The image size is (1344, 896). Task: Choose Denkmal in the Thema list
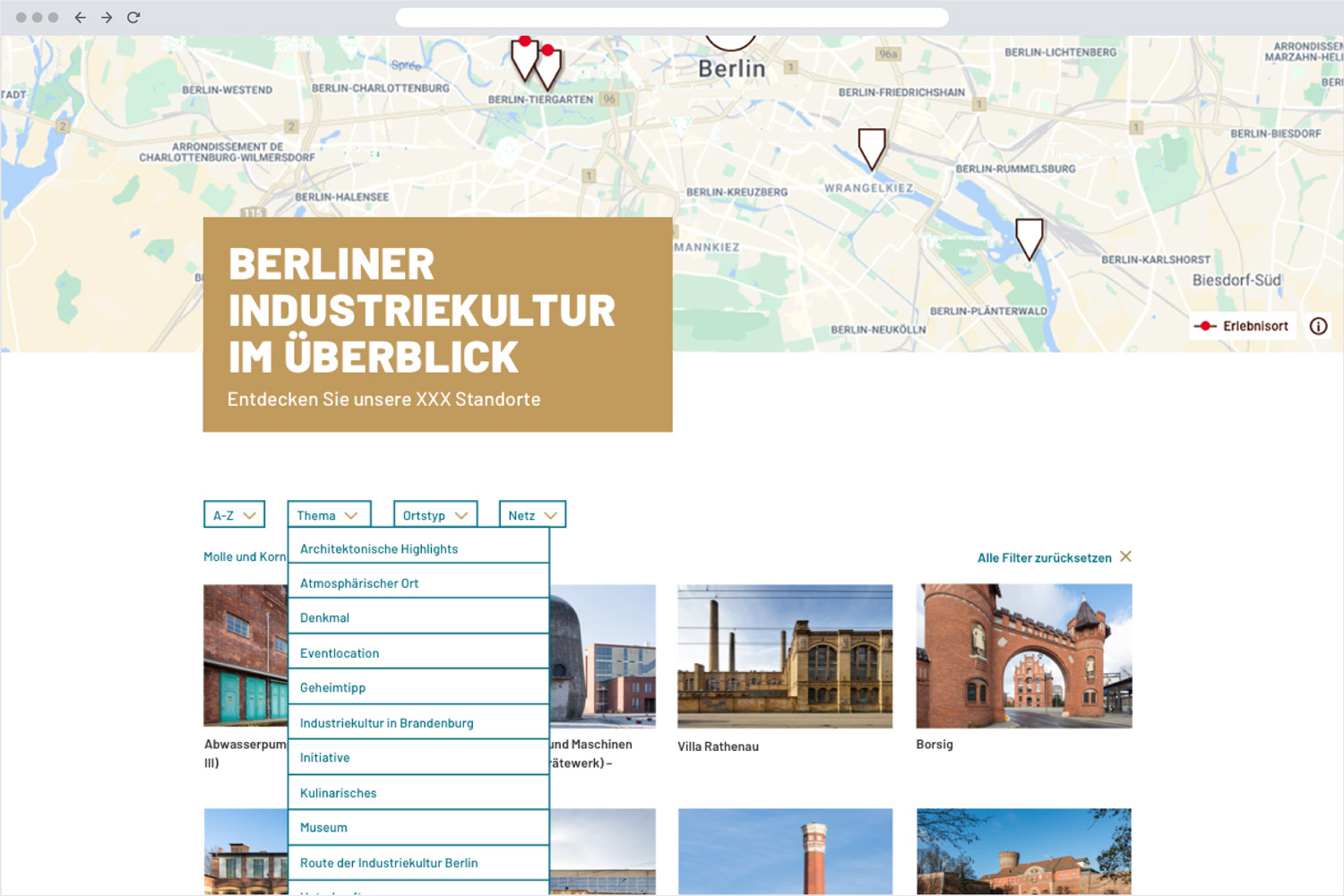tap(324, 617)
